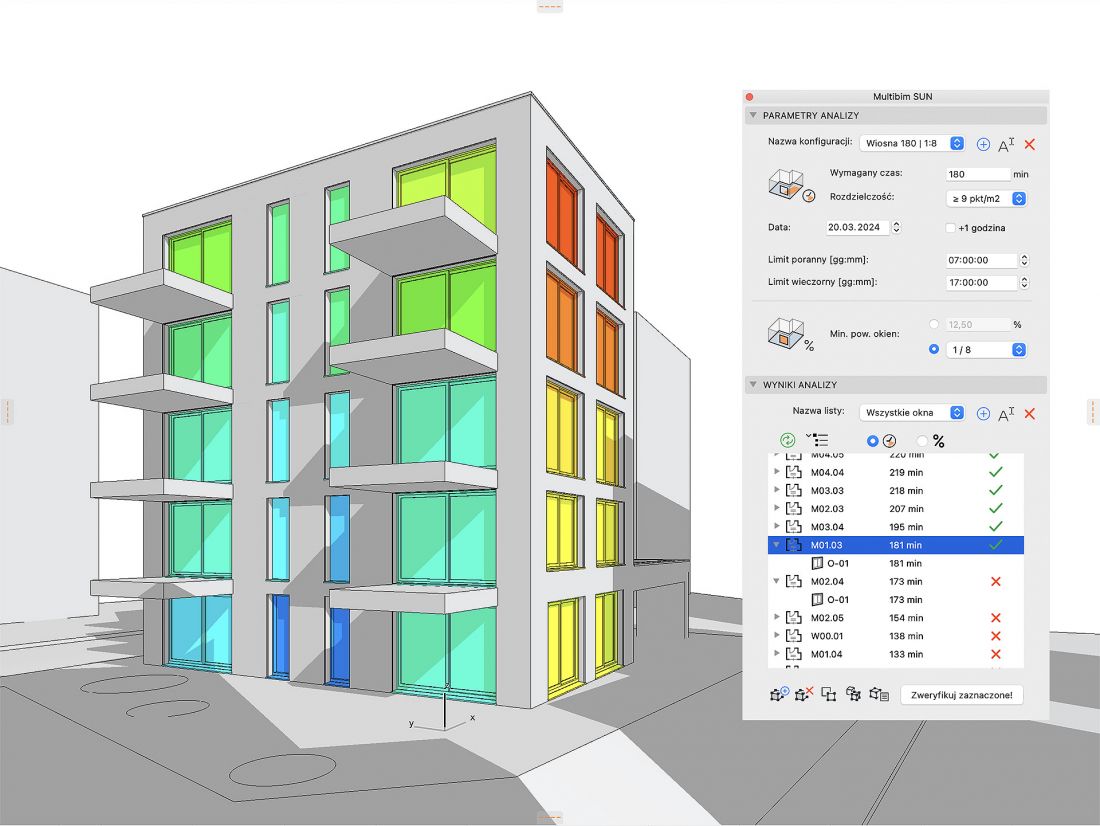Refresh analysis results with green arrows icon
Image resolution: width=1100 pixels, height=826 pixels.
788,440
